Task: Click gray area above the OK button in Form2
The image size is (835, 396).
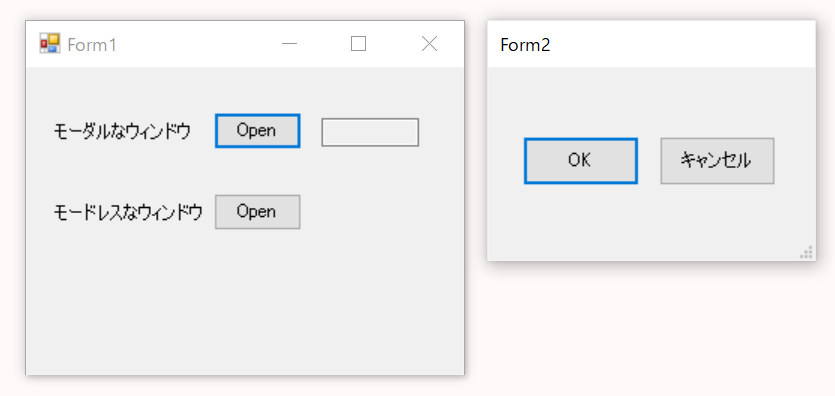Action: pos(581,101)
